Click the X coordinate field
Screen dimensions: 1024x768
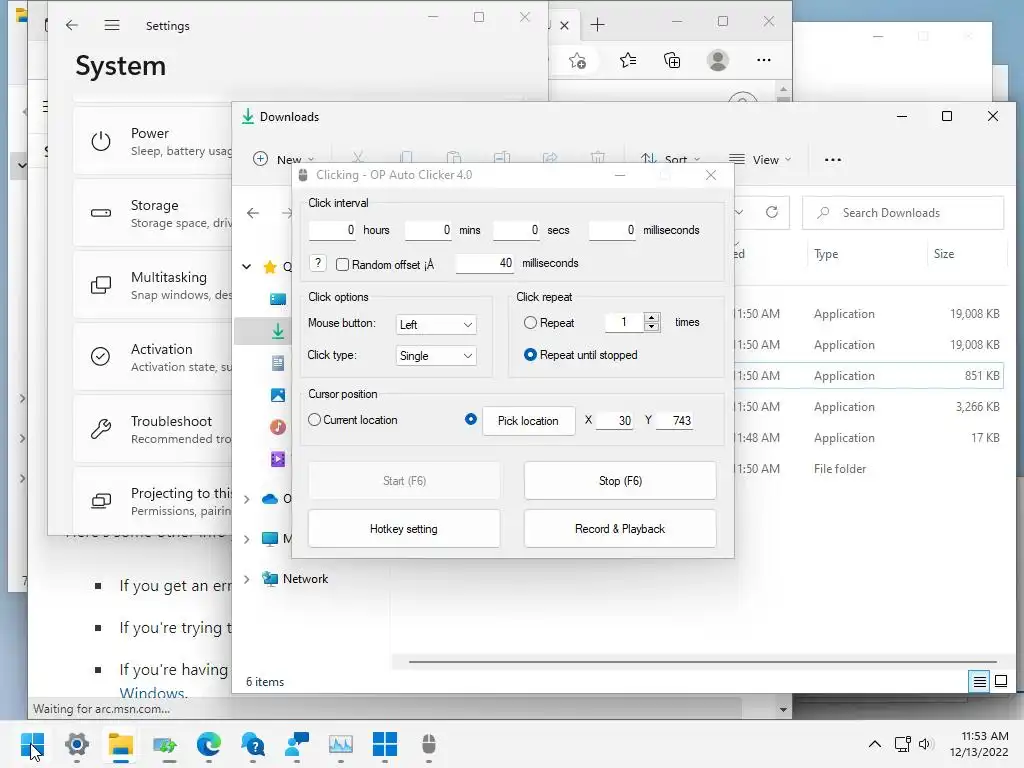click(x=615, y=421)
